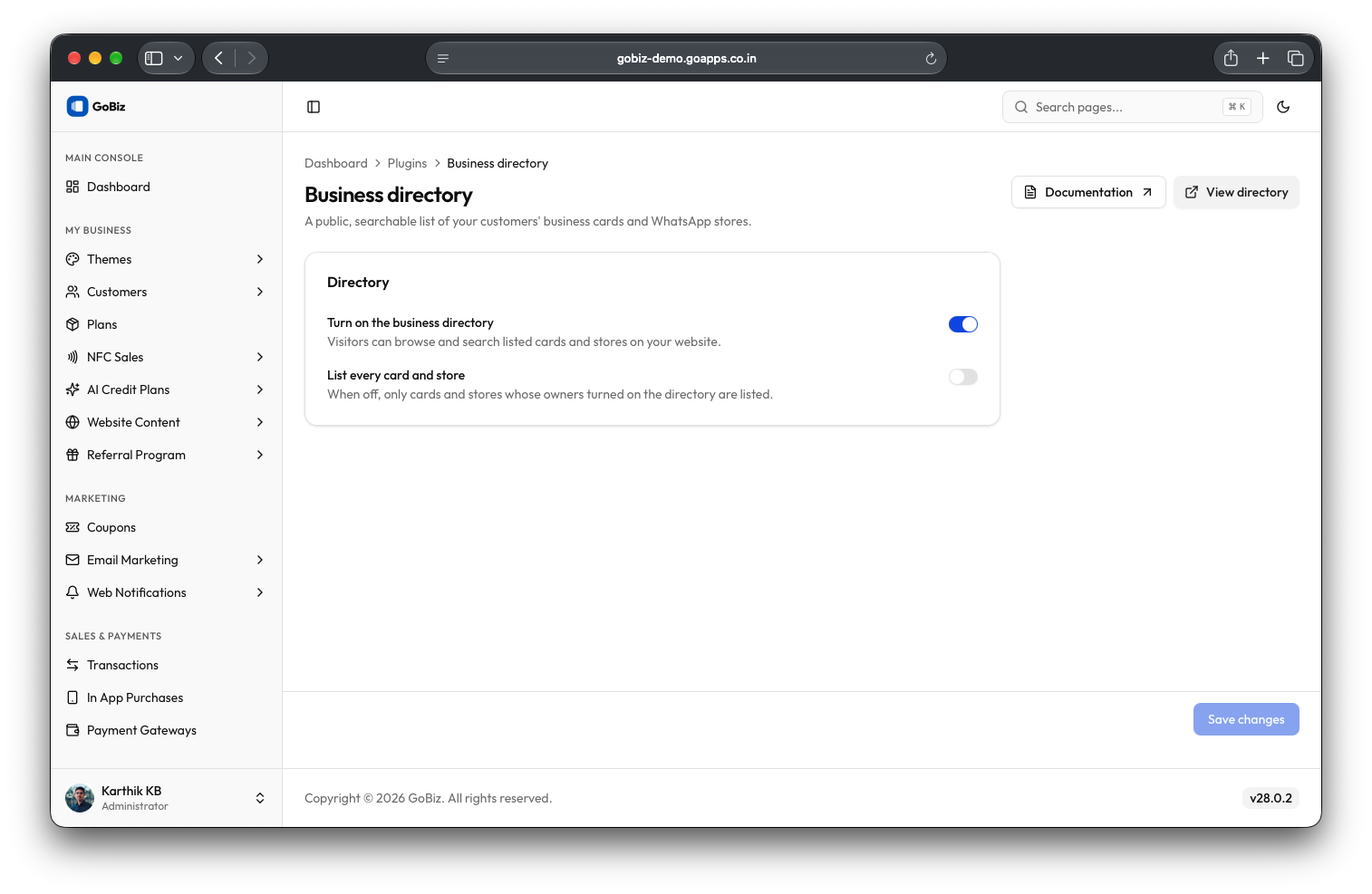Click the In App Purchases phone icon
The width and height of the screenshot is (1372, 894).
[72, 697]
